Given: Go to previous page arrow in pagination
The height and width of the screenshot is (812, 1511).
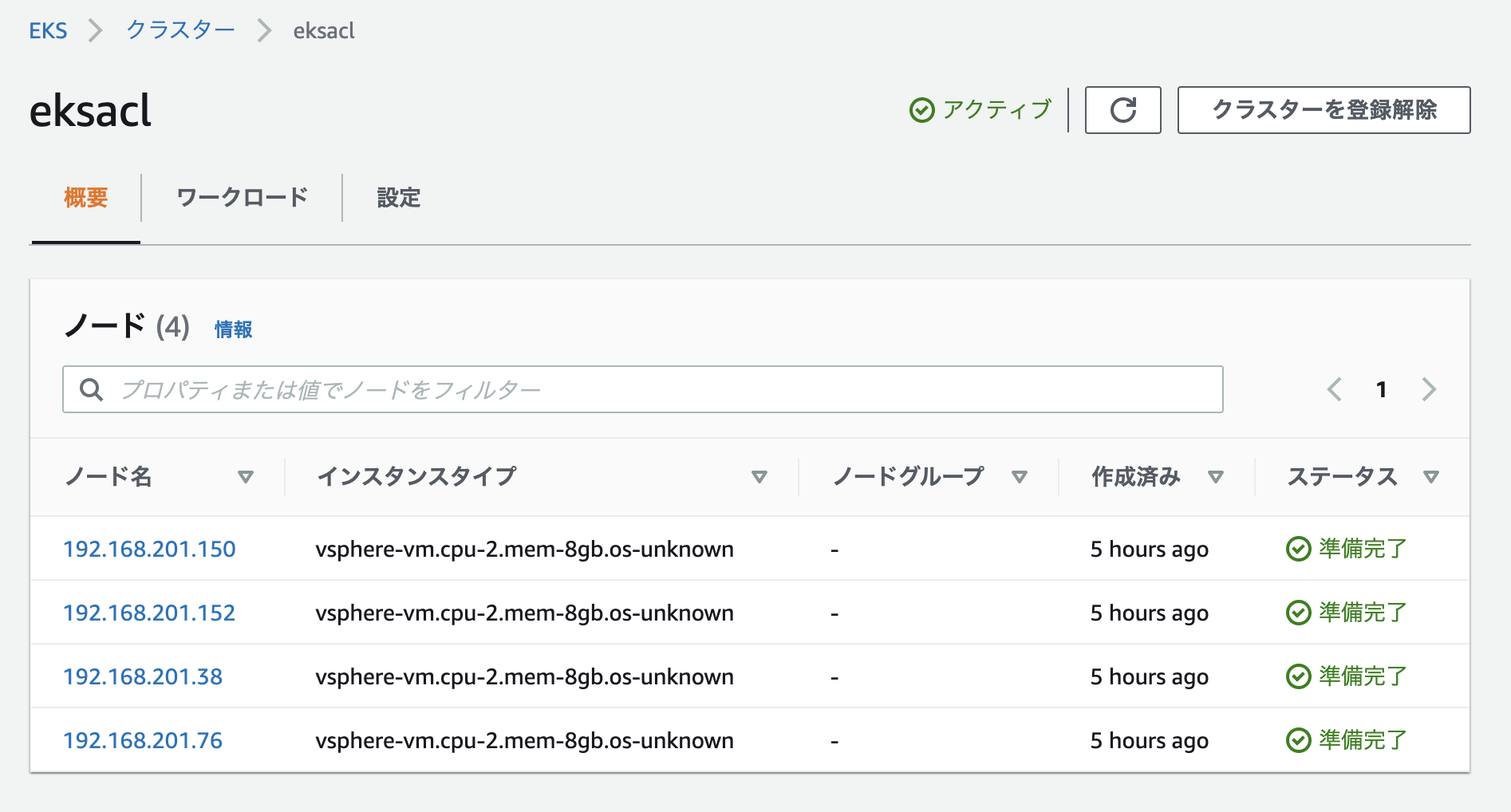Looking at the screenshot, I should 1334,389.
